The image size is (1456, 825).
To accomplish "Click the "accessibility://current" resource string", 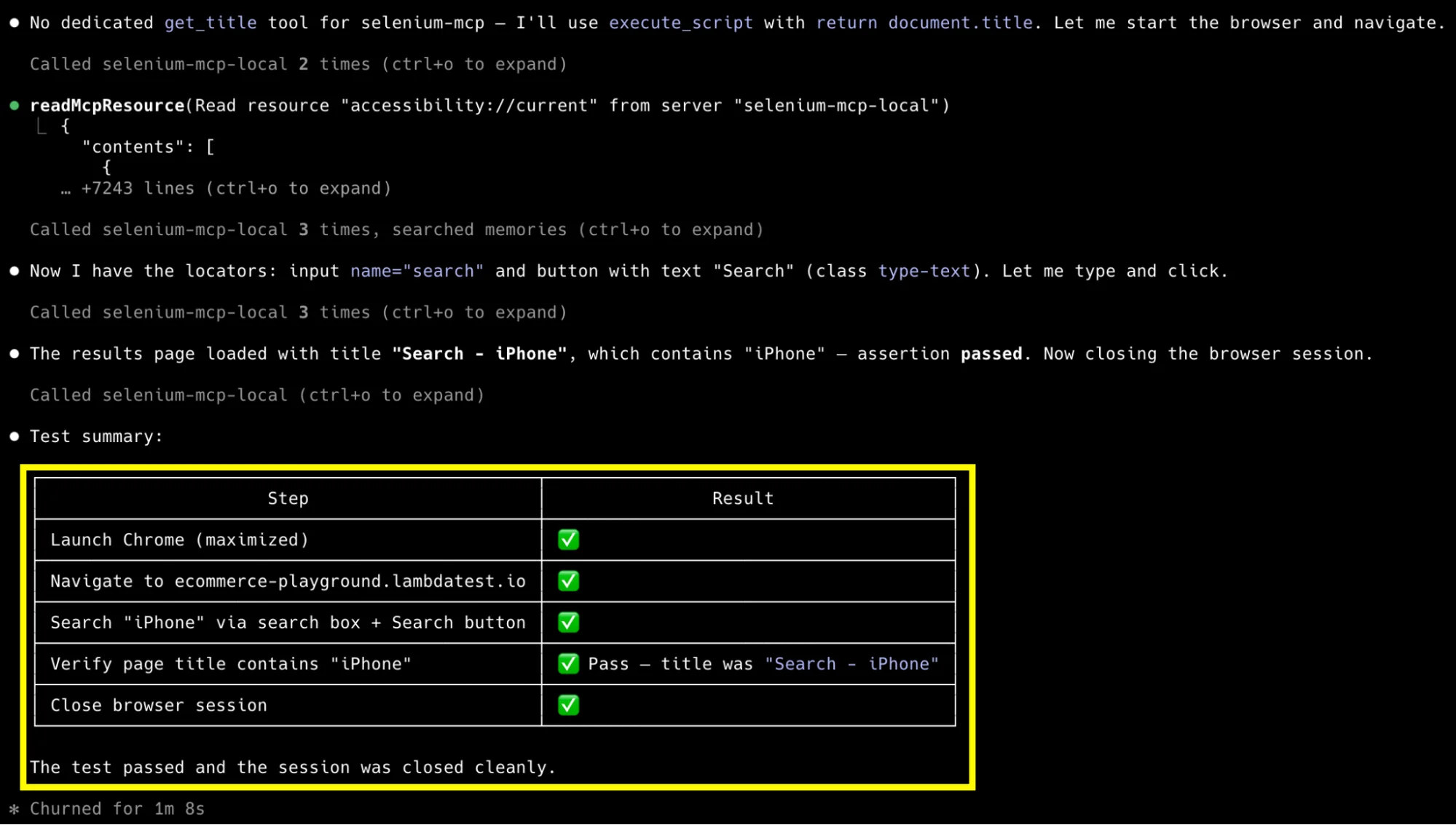I will (469, 106).
